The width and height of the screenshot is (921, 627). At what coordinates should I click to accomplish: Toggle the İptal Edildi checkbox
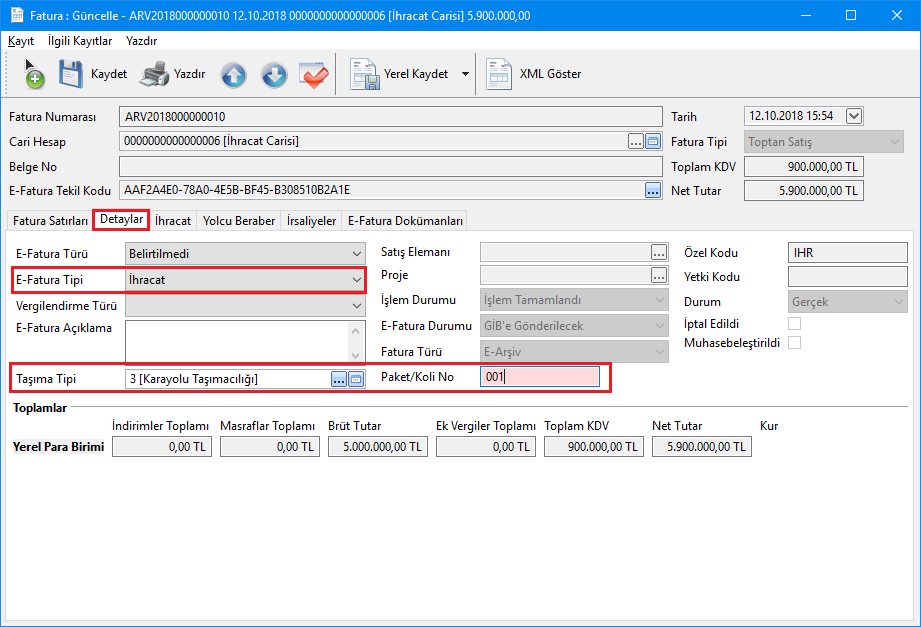coord(795,323)
